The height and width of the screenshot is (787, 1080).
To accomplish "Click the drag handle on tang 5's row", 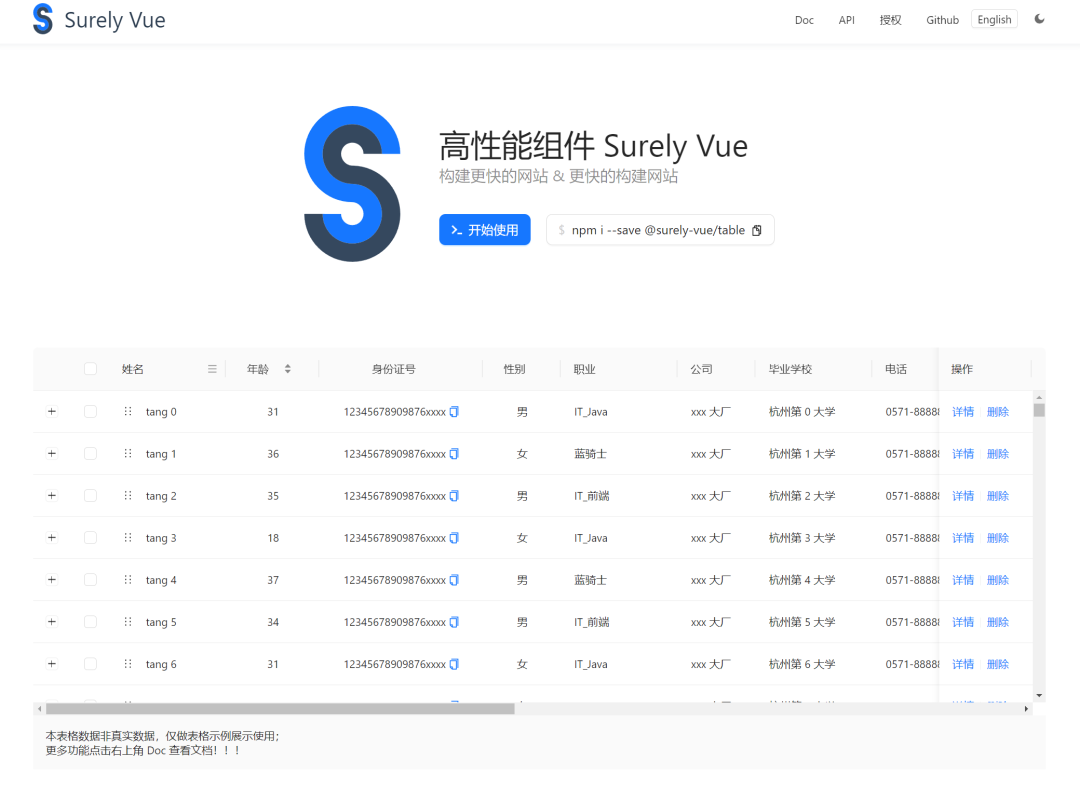I will (127, 621).
